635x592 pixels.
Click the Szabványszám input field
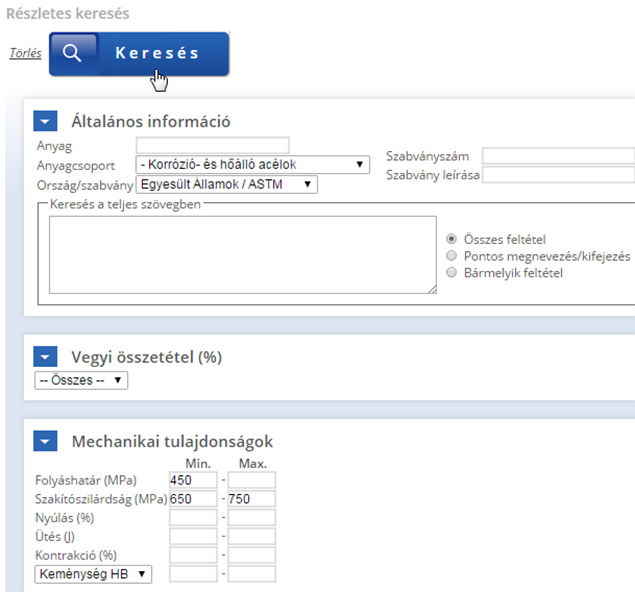click(x=558, y=156)
